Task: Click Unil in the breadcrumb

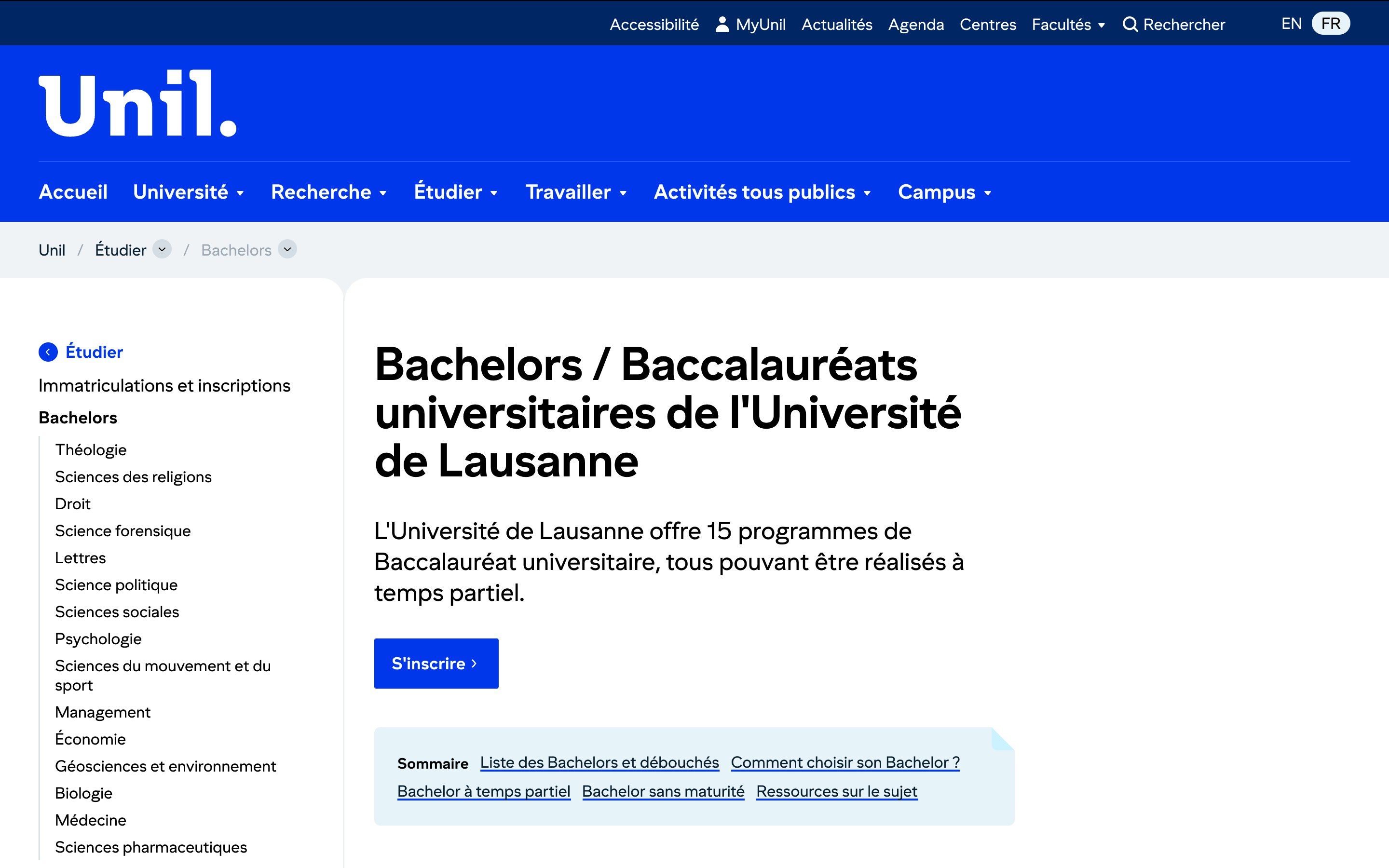Action: [52, 250]
